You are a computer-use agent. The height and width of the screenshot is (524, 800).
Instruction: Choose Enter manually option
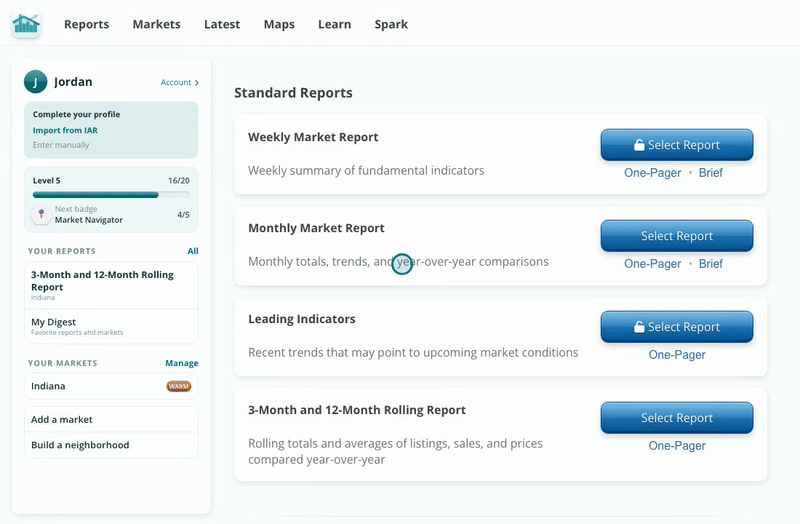[61, 145]
